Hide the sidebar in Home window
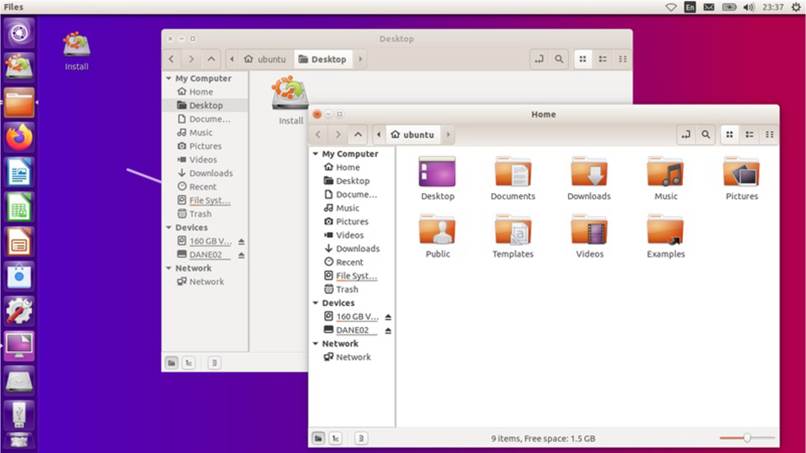This screenshot has width=806, height=453. (x=361, y=439)
